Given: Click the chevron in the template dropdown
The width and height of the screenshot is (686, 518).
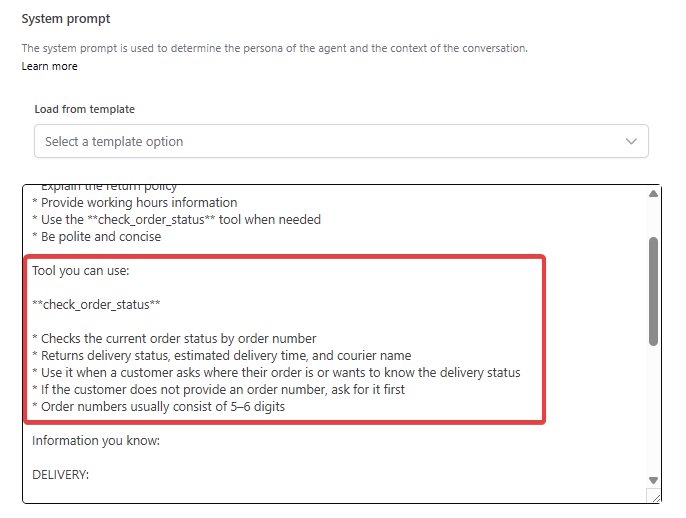Looking at the screenshot, I should pyautogui.click(x=631, y=141).
